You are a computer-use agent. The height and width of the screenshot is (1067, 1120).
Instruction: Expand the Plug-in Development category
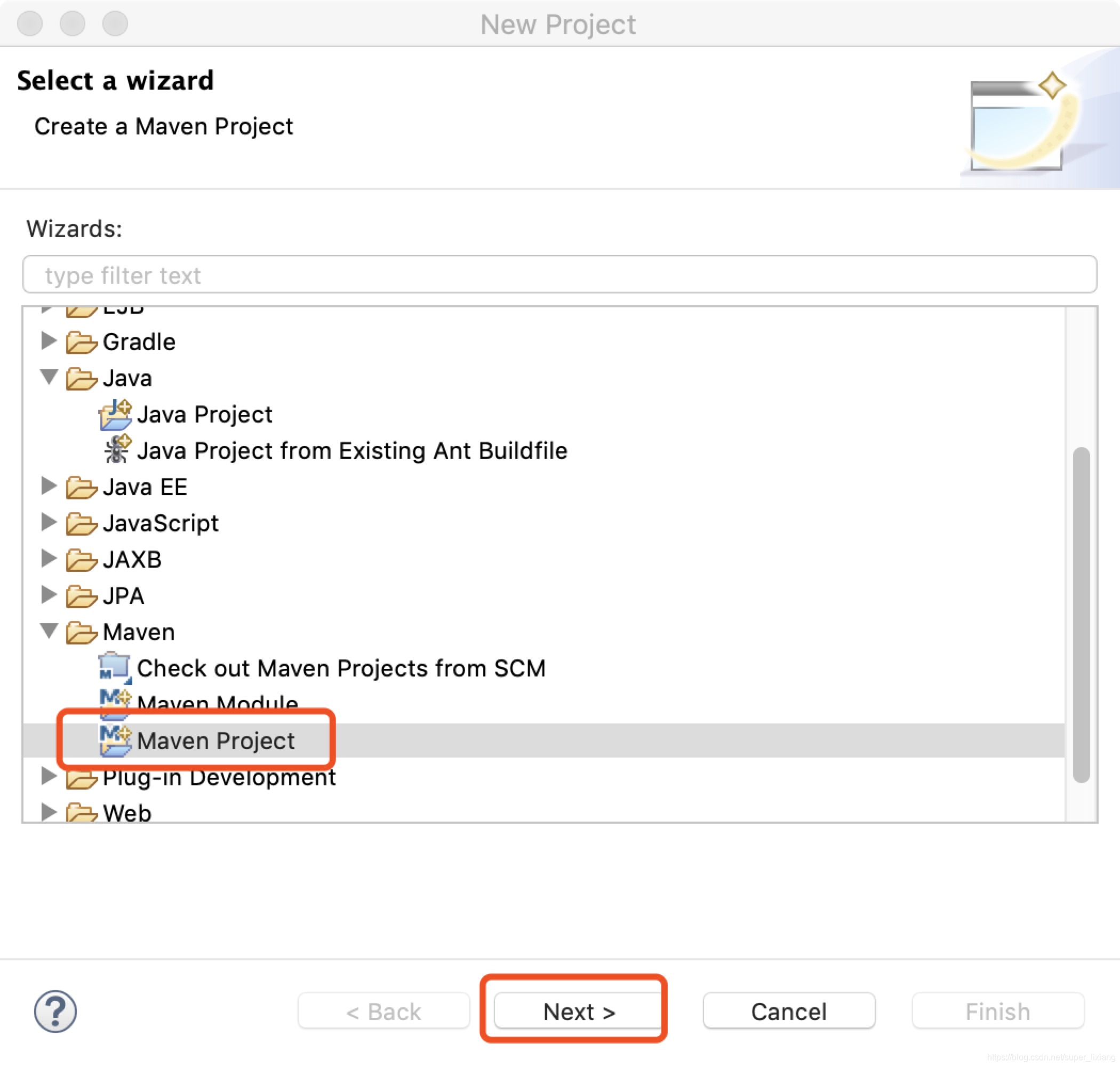(x=50, y=776)
